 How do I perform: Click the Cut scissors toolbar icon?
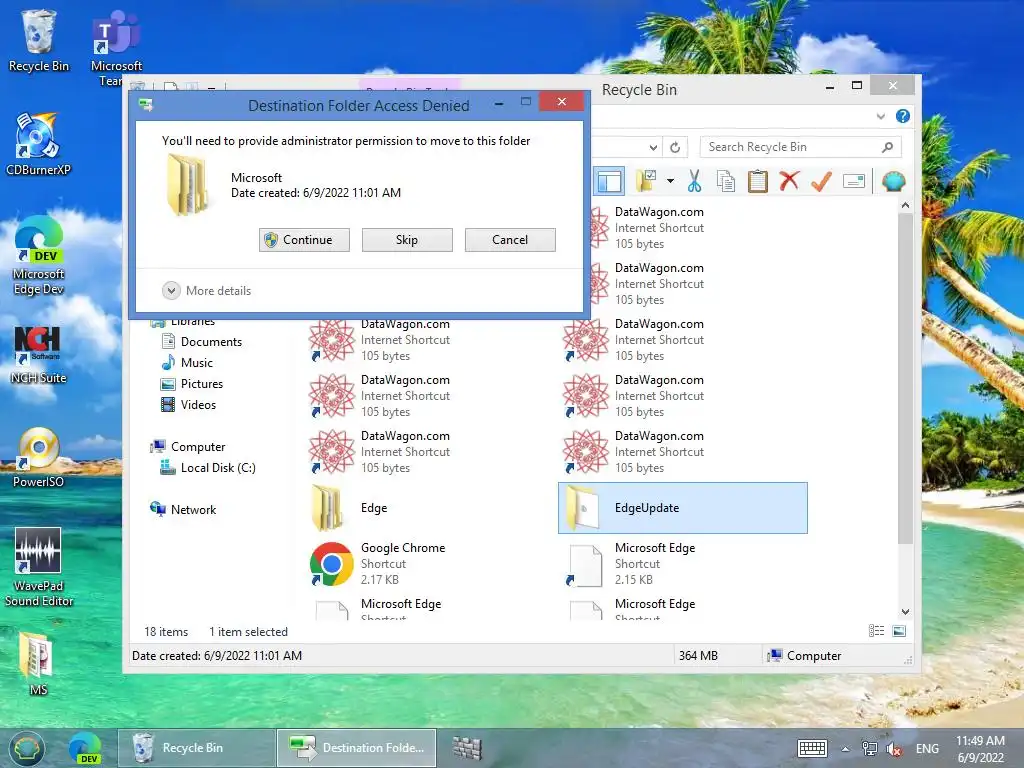[694, 181]
